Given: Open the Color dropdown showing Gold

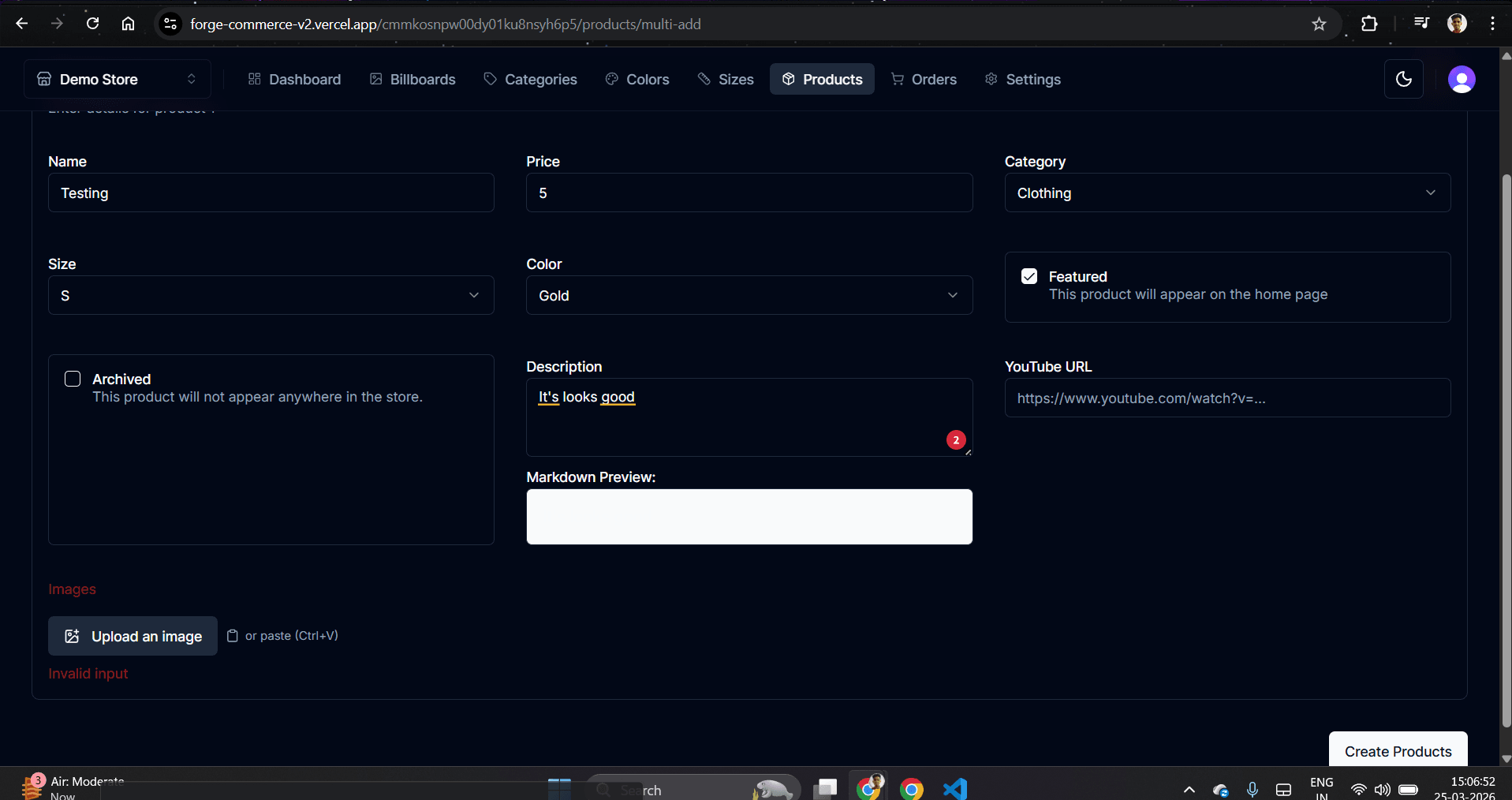Looking at the screenshot, I should [749, 295].
